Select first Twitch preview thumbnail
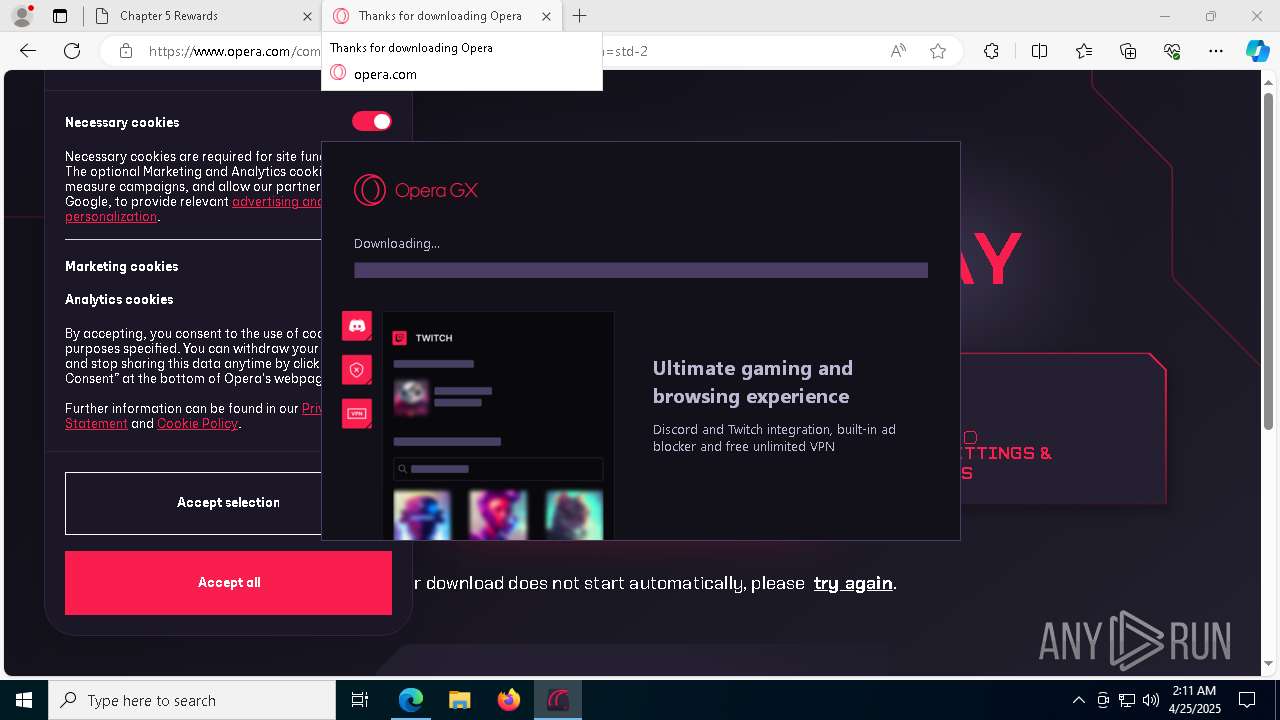The height and width of the screenshot is (720, 1280). (x=422, y=514)
